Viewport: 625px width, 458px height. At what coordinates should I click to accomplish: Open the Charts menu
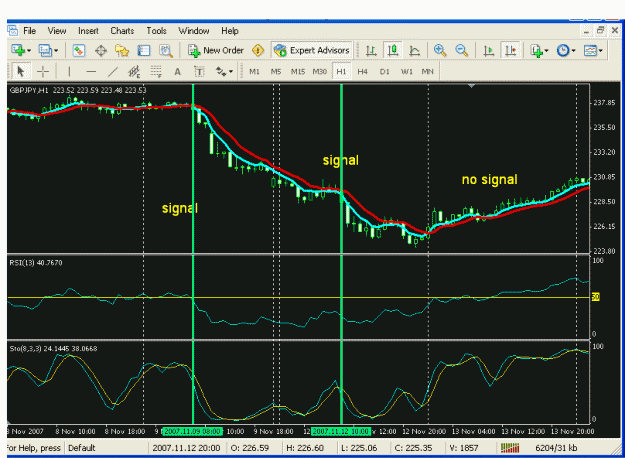[x=122, y=31]
